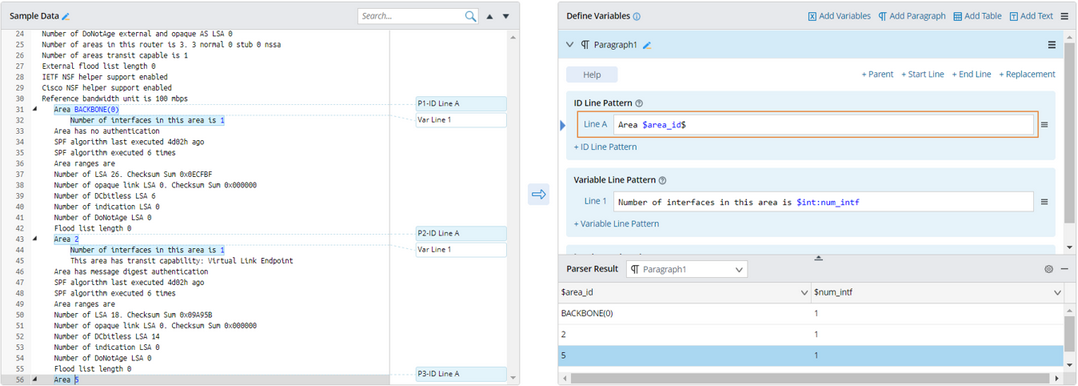Viewport: 1078px width, 386px height.
Task: Jump to previous search match arrow
Action: pos(490,16)
